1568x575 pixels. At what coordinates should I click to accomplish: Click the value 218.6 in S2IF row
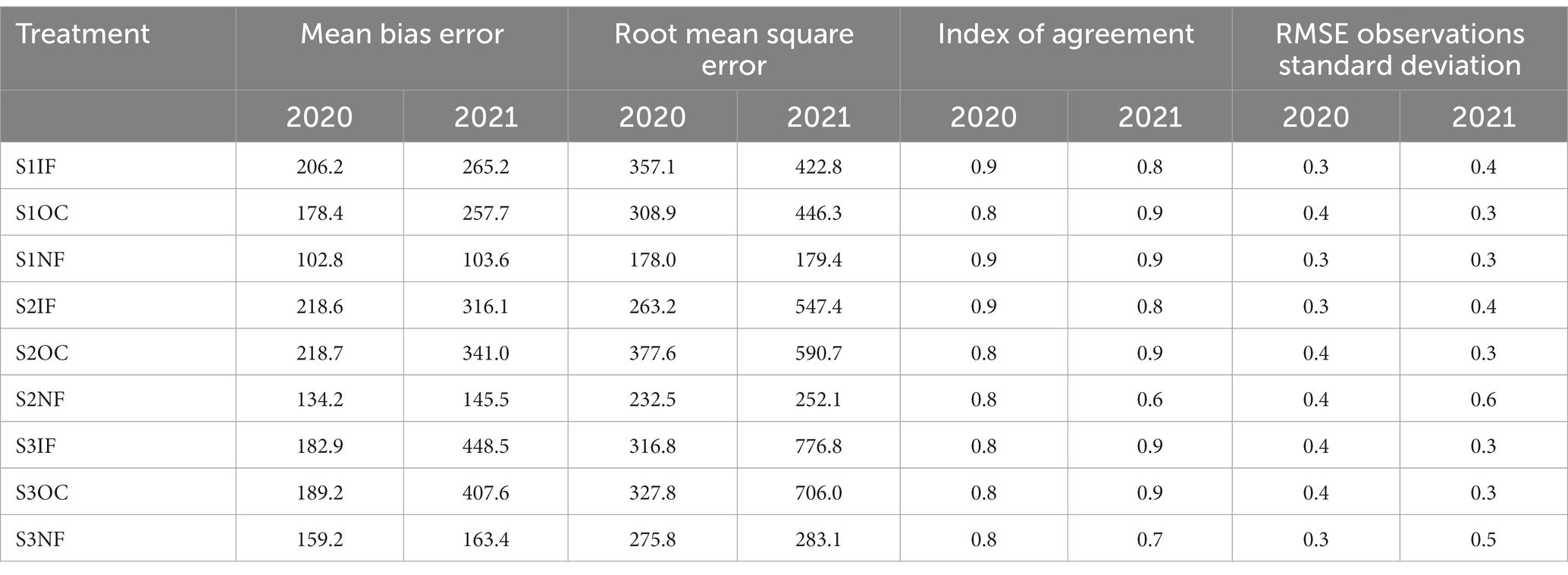tap(319, 306)
